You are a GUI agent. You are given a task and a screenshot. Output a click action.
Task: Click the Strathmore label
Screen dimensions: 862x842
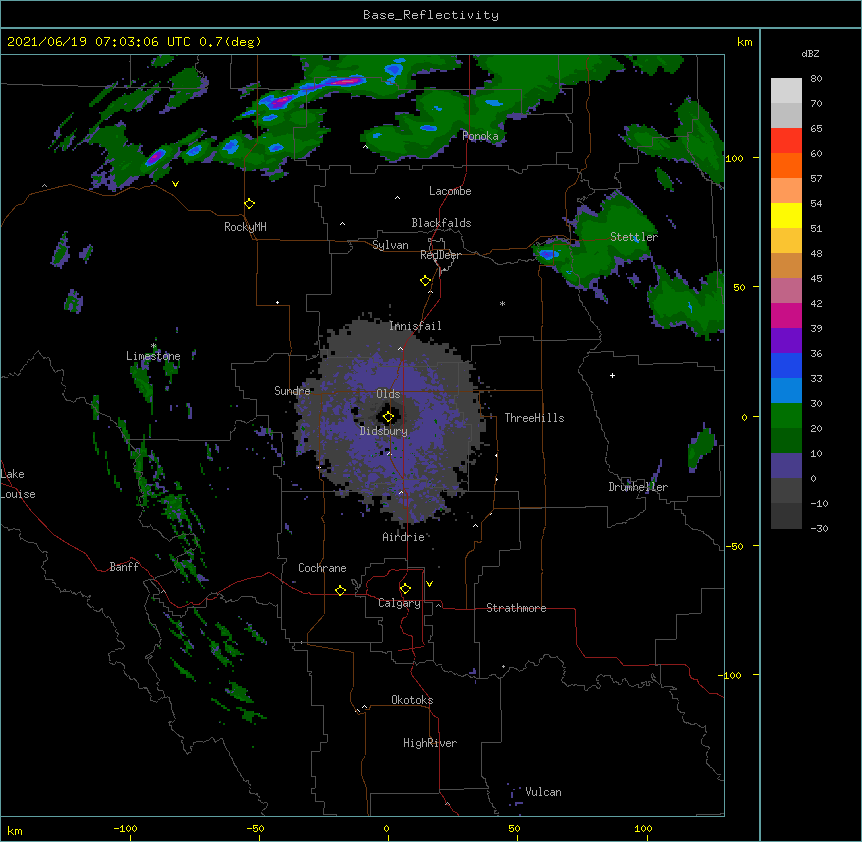click(516, 608)
